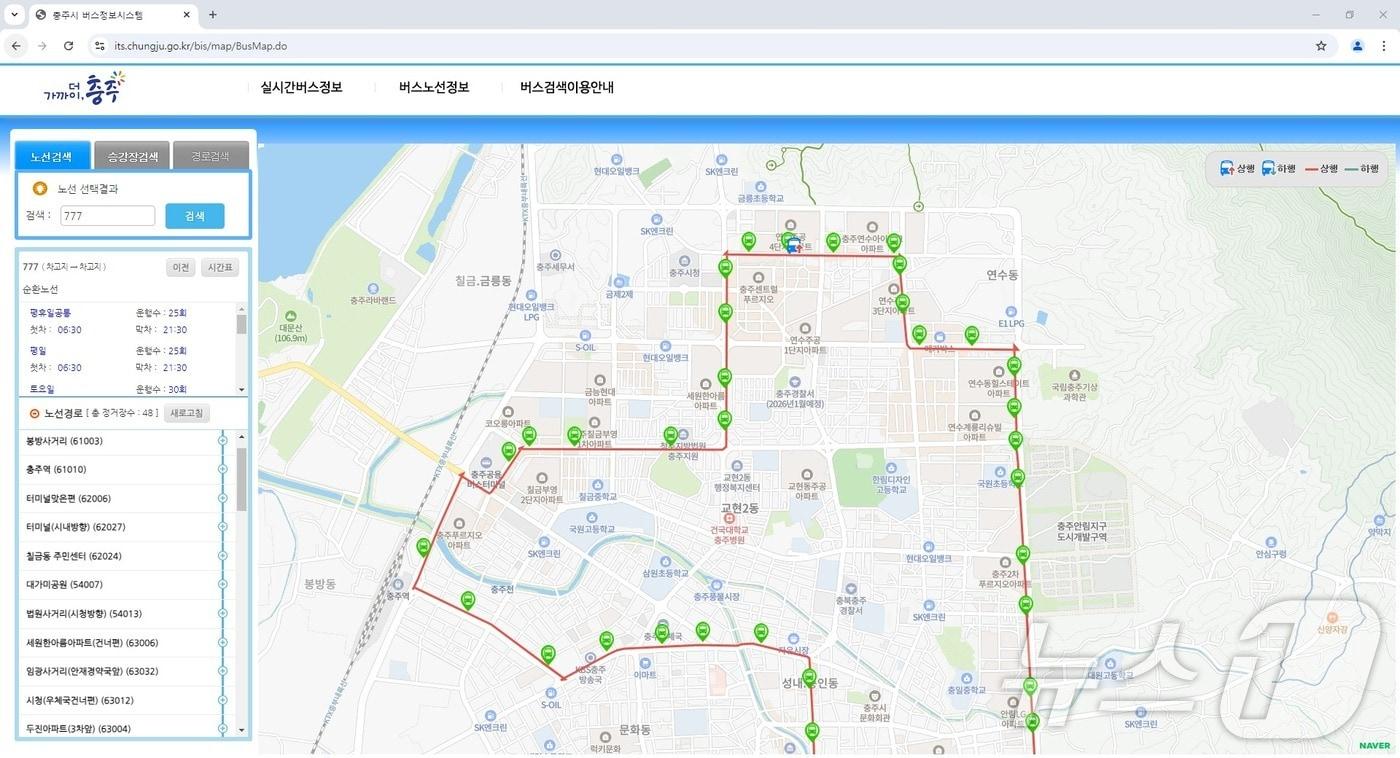Click the route node icon for 봉방사거리 (61003)
This screenshot has width=1400, height=758.
(x=222, y=441)
